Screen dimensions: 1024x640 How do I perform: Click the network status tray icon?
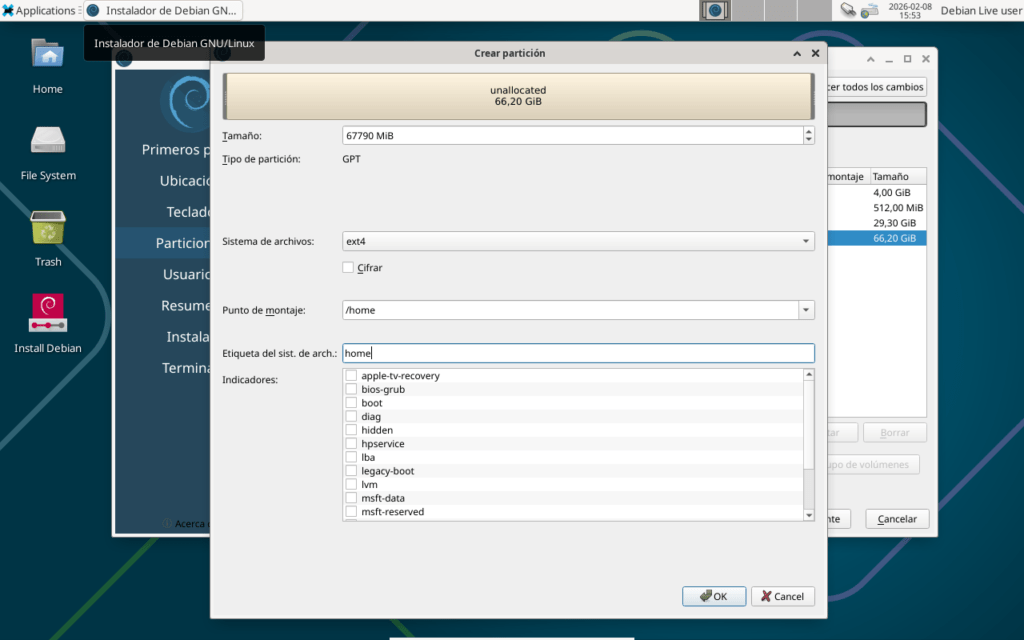847,10
